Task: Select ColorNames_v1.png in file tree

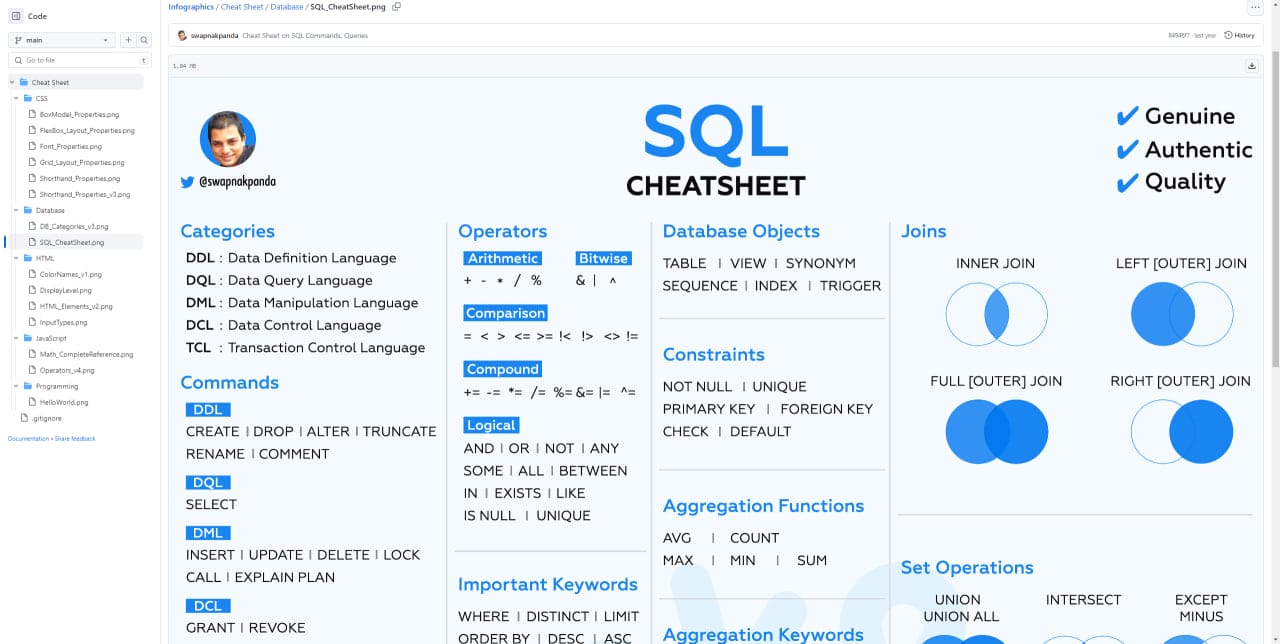Action: (x=70, y=274)
